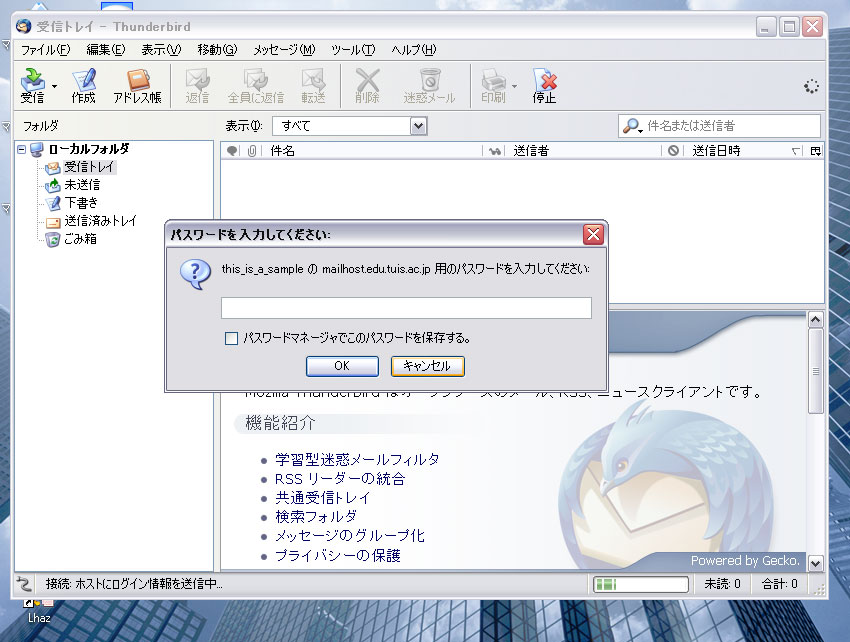
Task: Click the 削除 (Delete) toolbar icon
Action: click(x=367, y=85)
